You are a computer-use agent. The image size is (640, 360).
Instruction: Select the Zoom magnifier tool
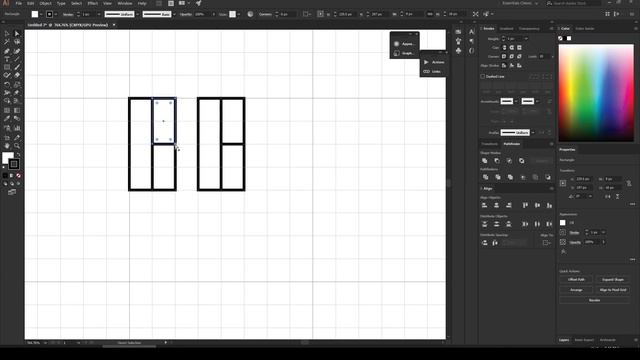pos(17,146)
